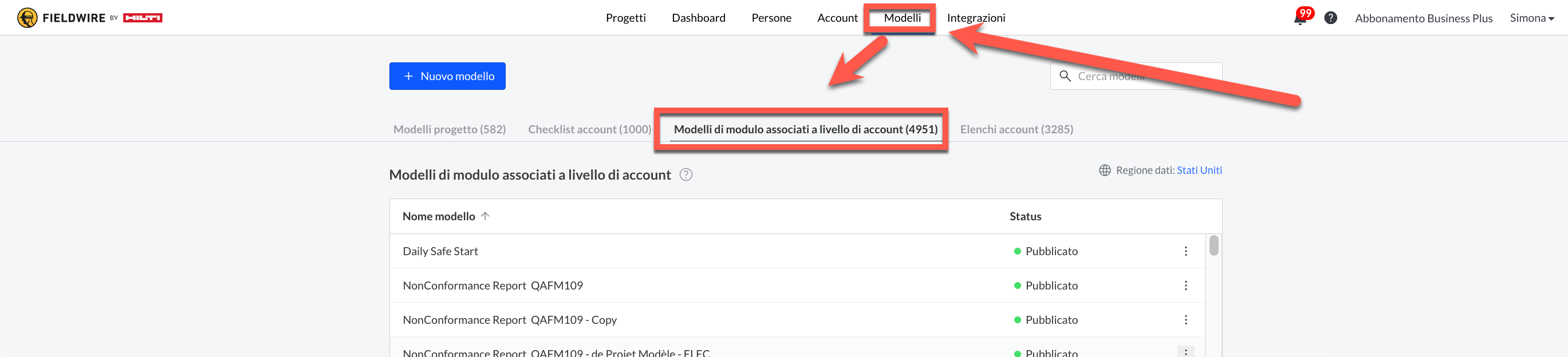Open the Progetti menu item
1568x357 pixels.
pyautogui.click(x=625, y=18)
